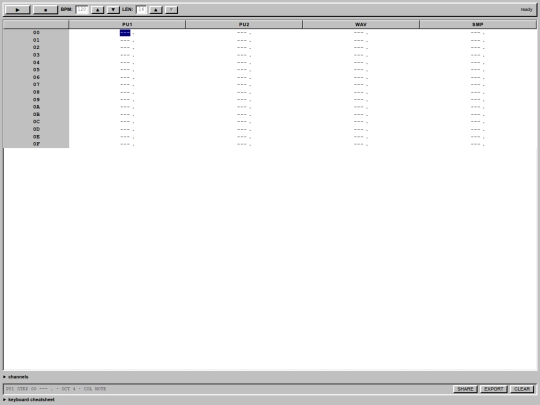Click the LEN value field
The width and height of the screenshot is (540, 405).
pyautogui.click(x=141, y=10)
